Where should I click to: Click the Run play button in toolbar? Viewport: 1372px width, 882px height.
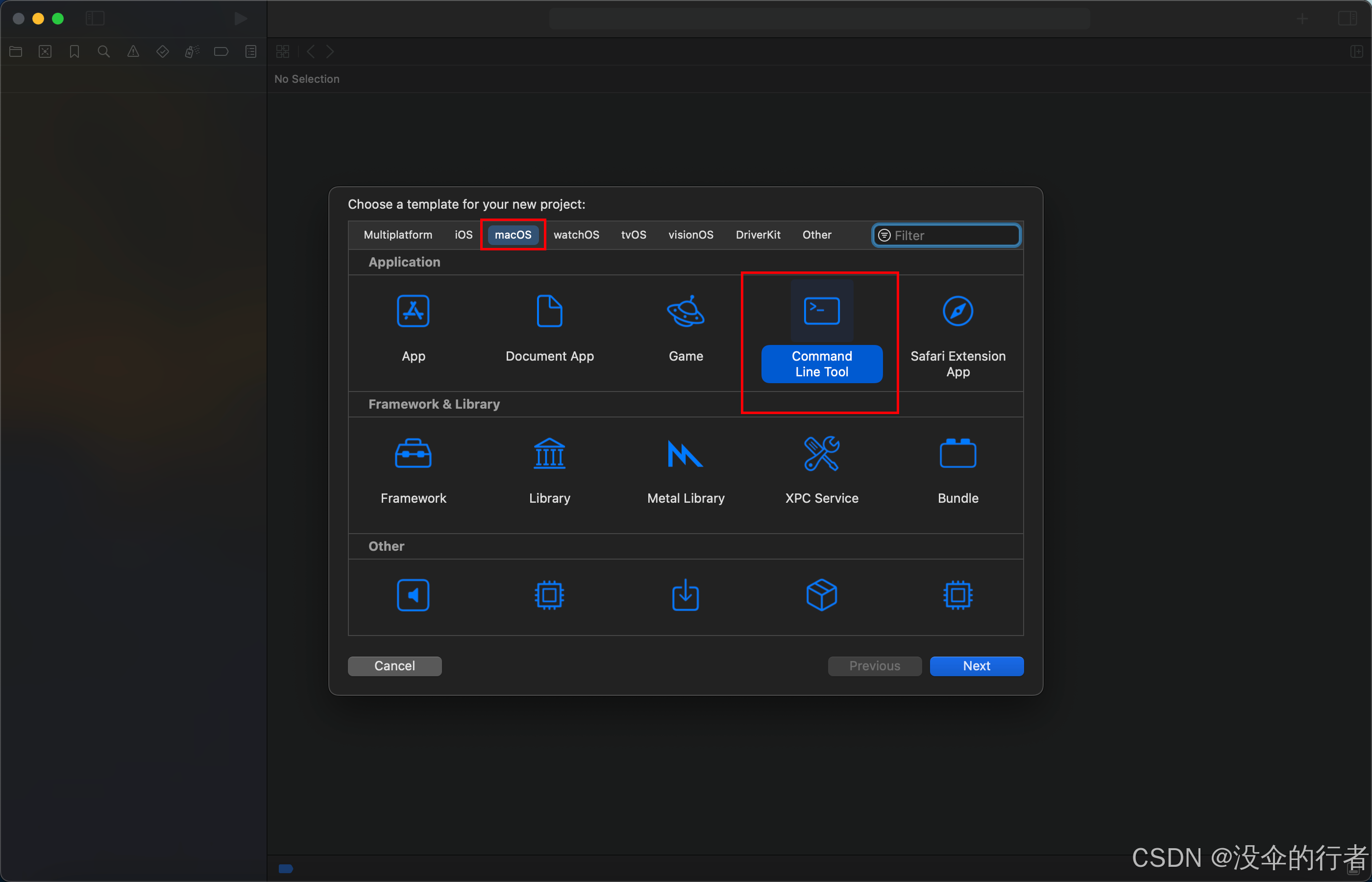click(x=241, y=19)
